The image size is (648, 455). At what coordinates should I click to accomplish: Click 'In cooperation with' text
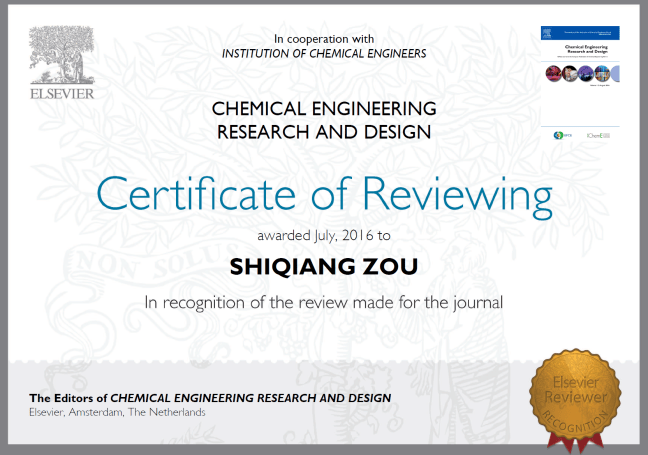click(x=324, y=37)
